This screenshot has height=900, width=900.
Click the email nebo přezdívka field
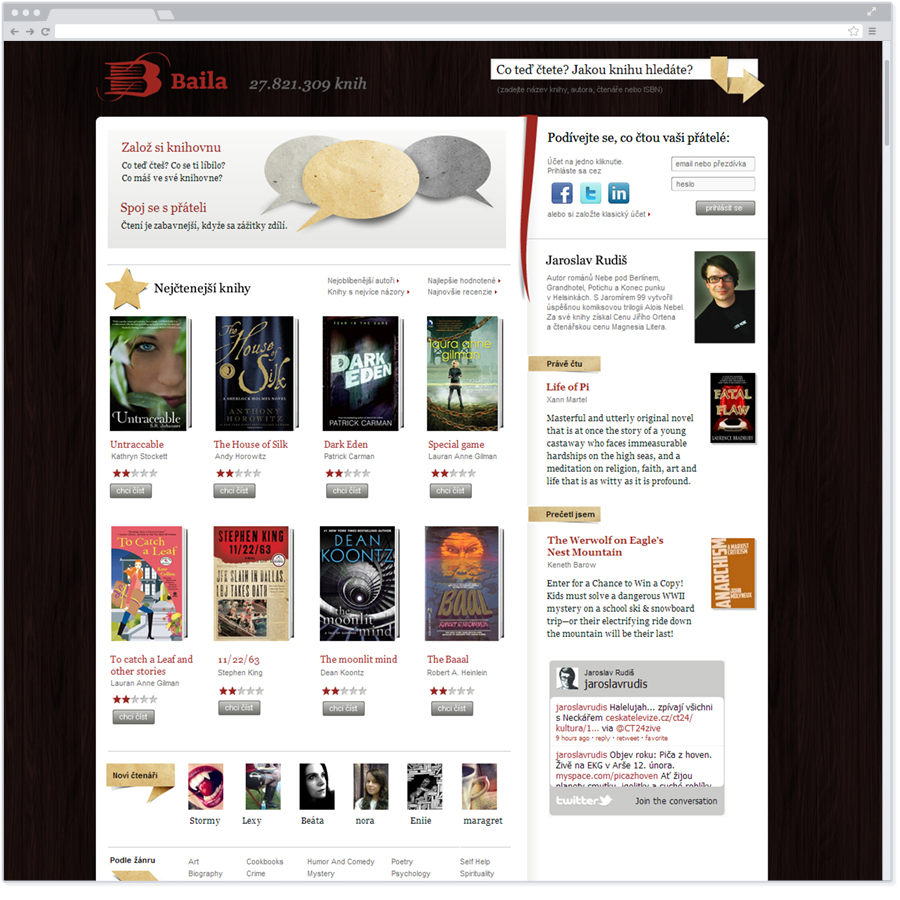(713, 164)
